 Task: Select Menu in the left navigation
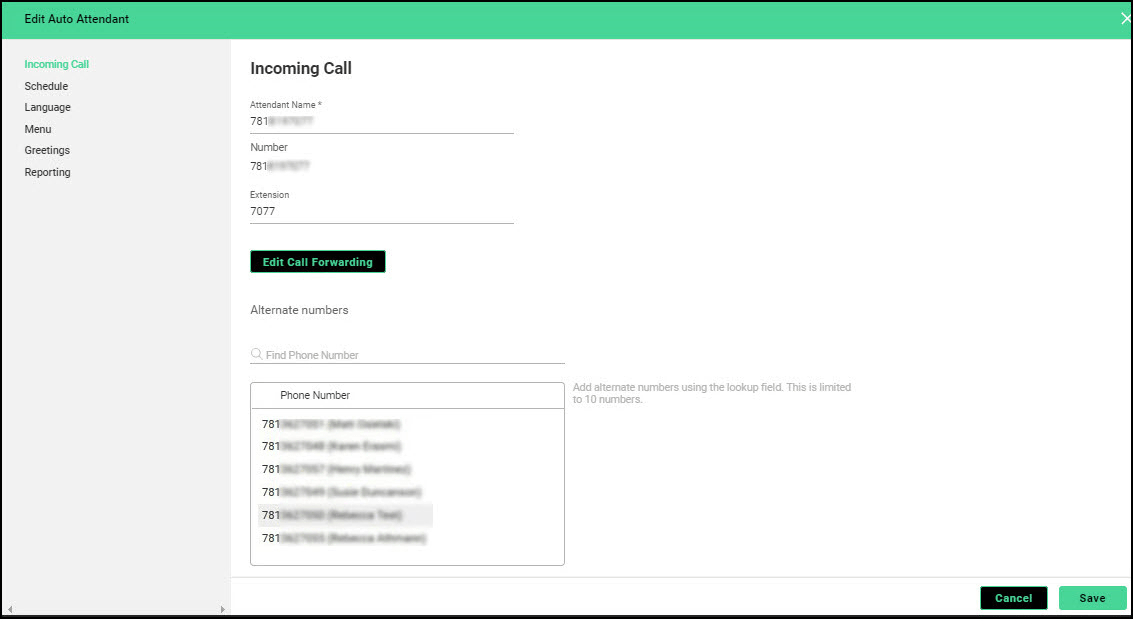[38, 129]
